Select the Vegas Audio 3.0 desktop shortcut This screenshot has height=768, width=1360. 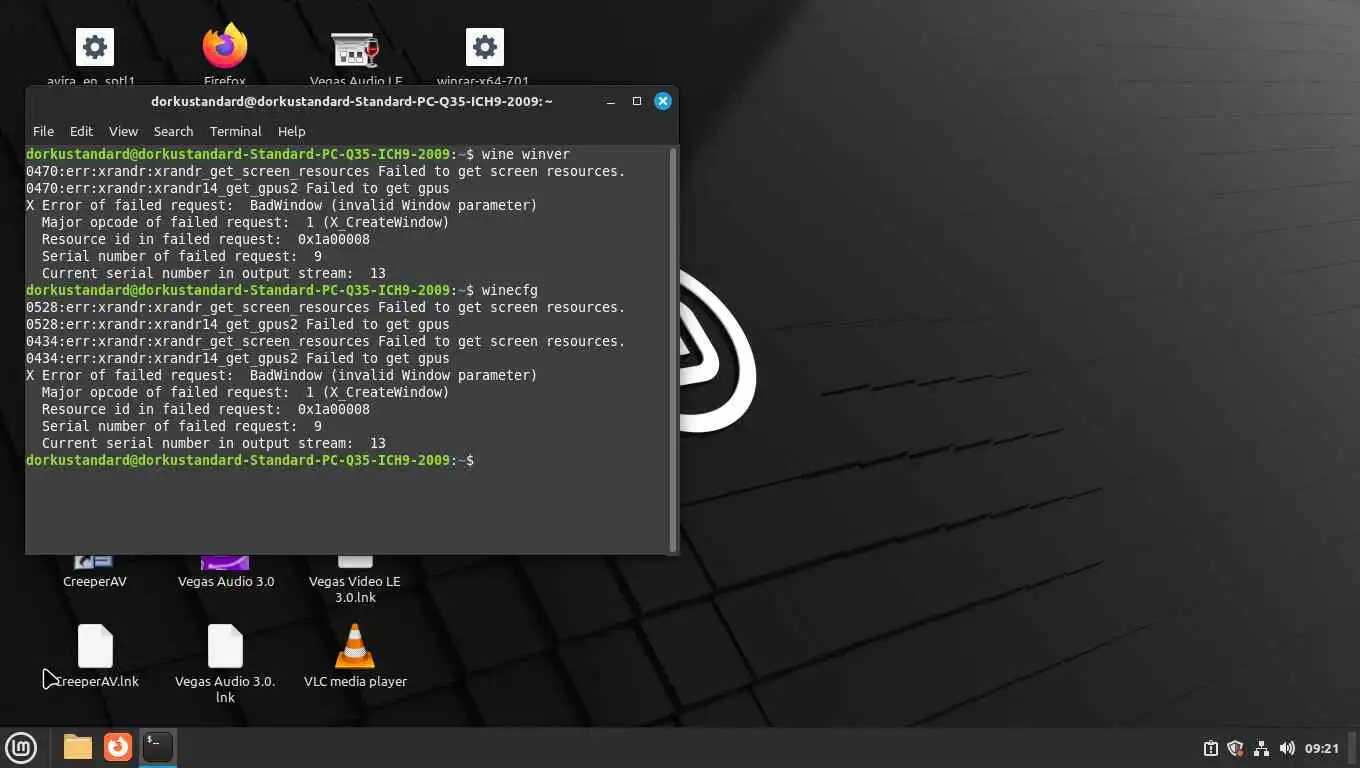coord(226,572)
